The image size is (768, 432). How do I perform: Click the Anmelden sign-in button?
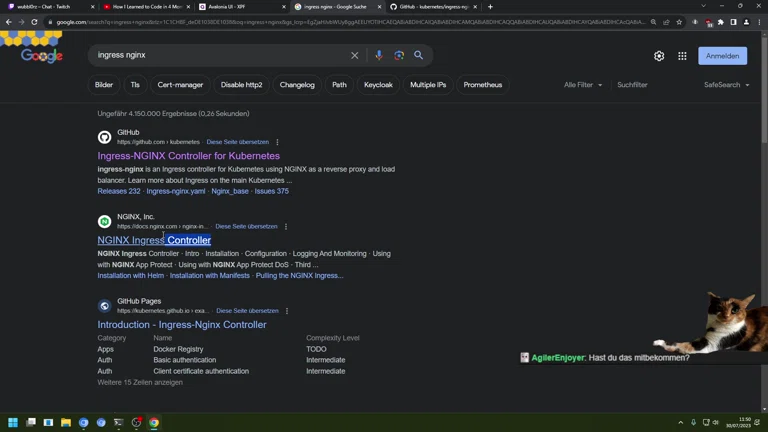tap(722, 56)
